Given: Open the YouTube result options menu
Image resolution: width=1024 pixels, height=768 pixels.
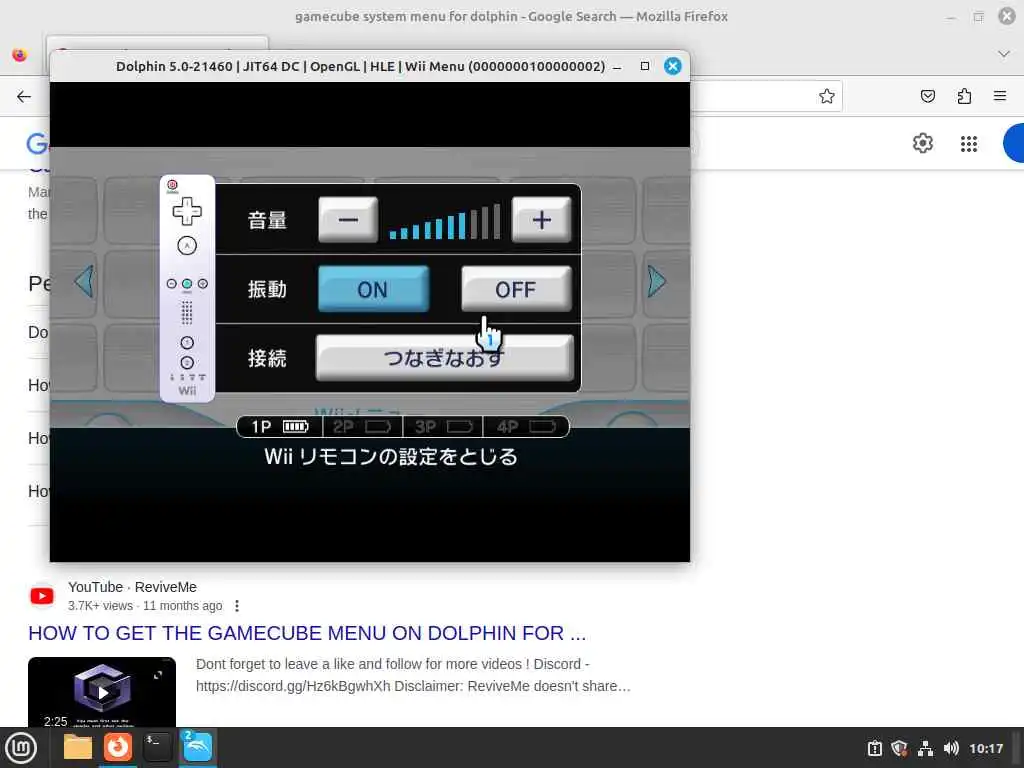Looking at the screenshot, I should (237, 606).
